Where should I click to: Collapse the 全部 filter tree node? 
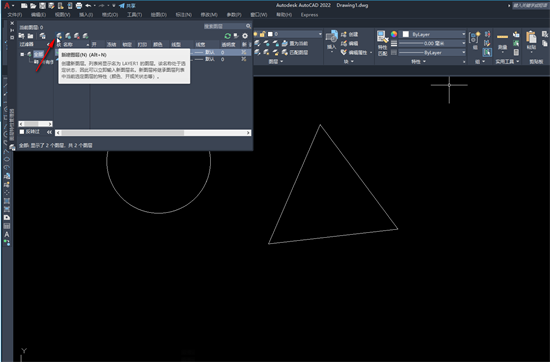(x=22, y=54)
